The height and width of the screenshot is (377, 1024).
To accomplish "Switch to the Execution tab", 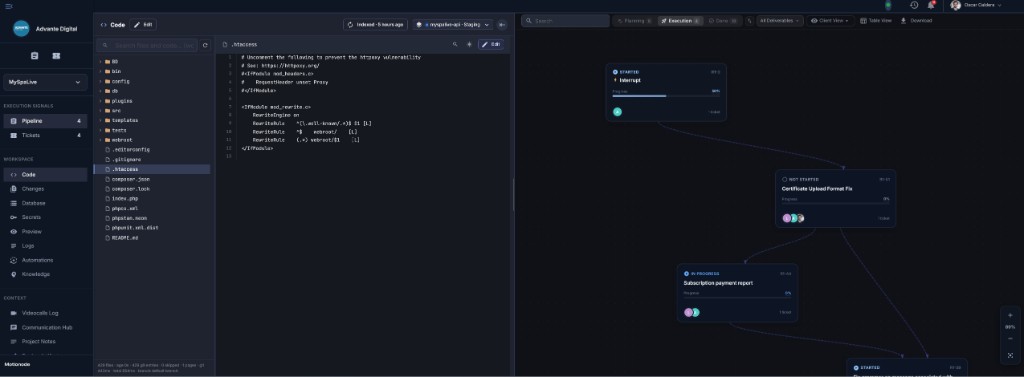I will click(x=680, y=21).
